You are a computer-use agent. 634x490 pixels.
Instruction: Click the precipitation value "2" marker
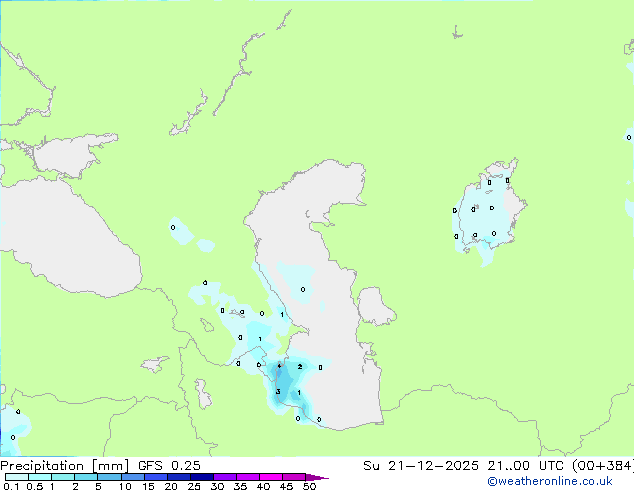coord(300,367)
